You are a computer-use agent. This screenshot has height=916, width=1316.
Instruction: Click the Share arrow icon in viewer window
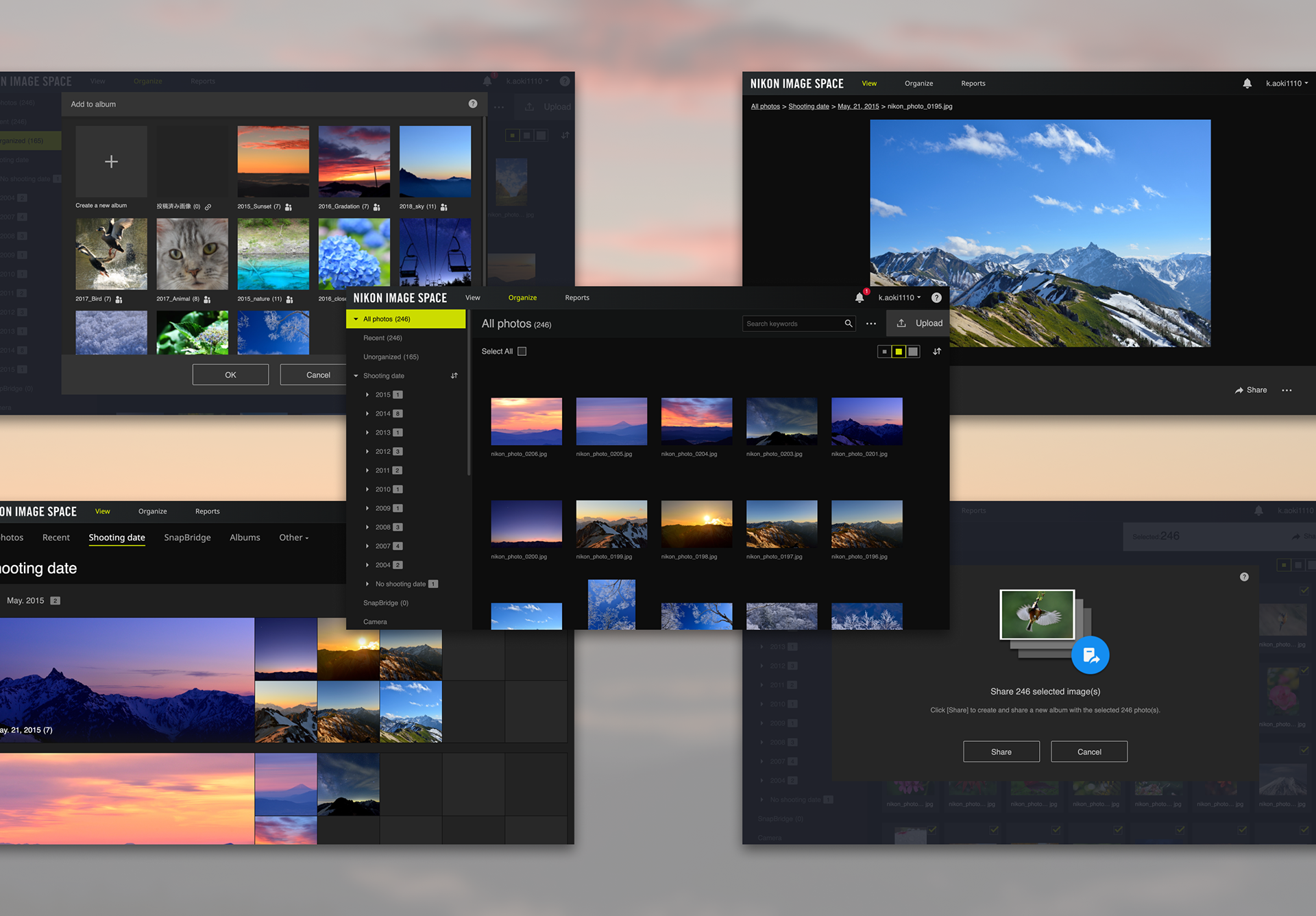click(1239, 390)
